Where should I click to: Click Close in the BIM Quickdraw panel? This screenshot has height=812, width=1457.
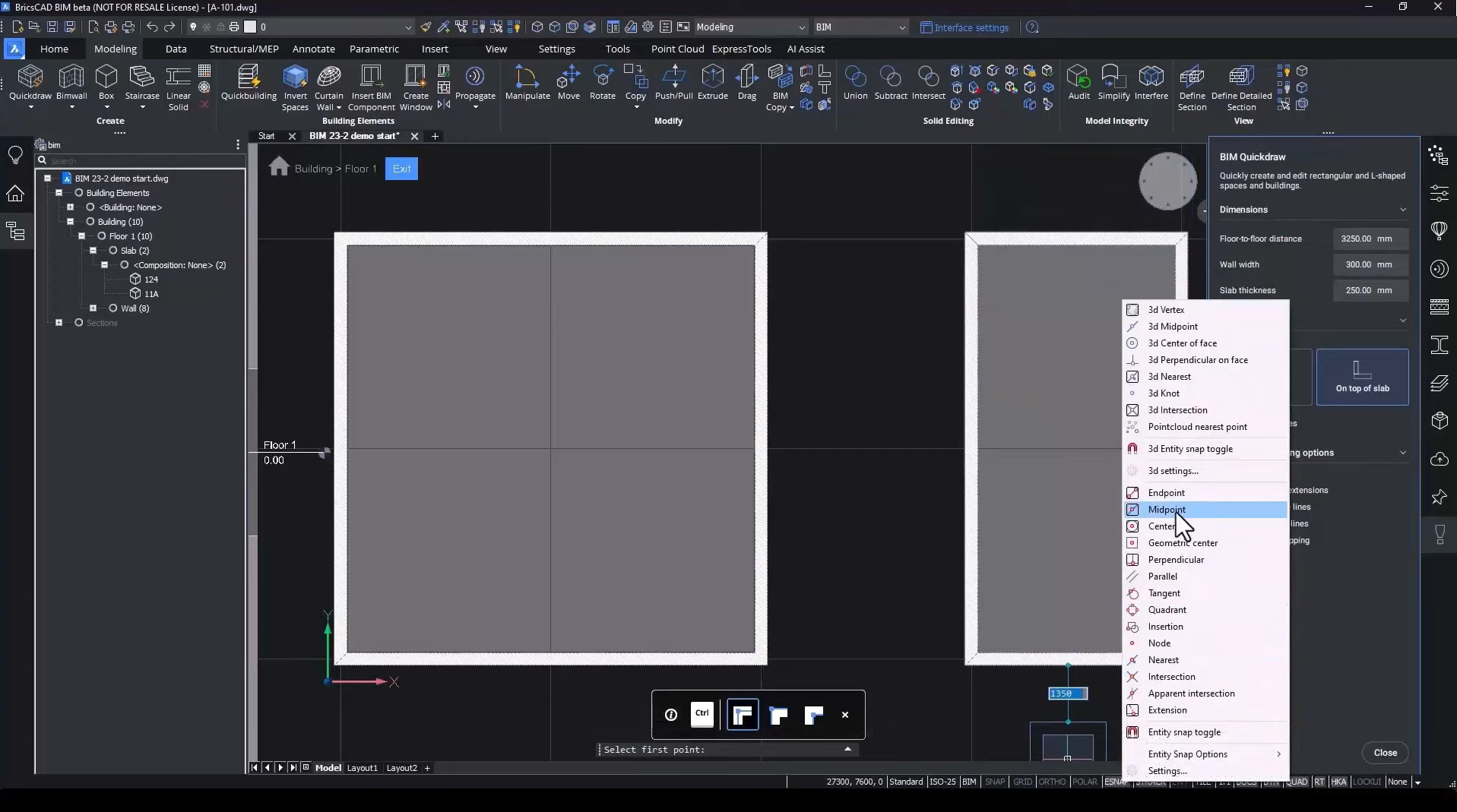pyautogui.click(x=1385, y=752)
